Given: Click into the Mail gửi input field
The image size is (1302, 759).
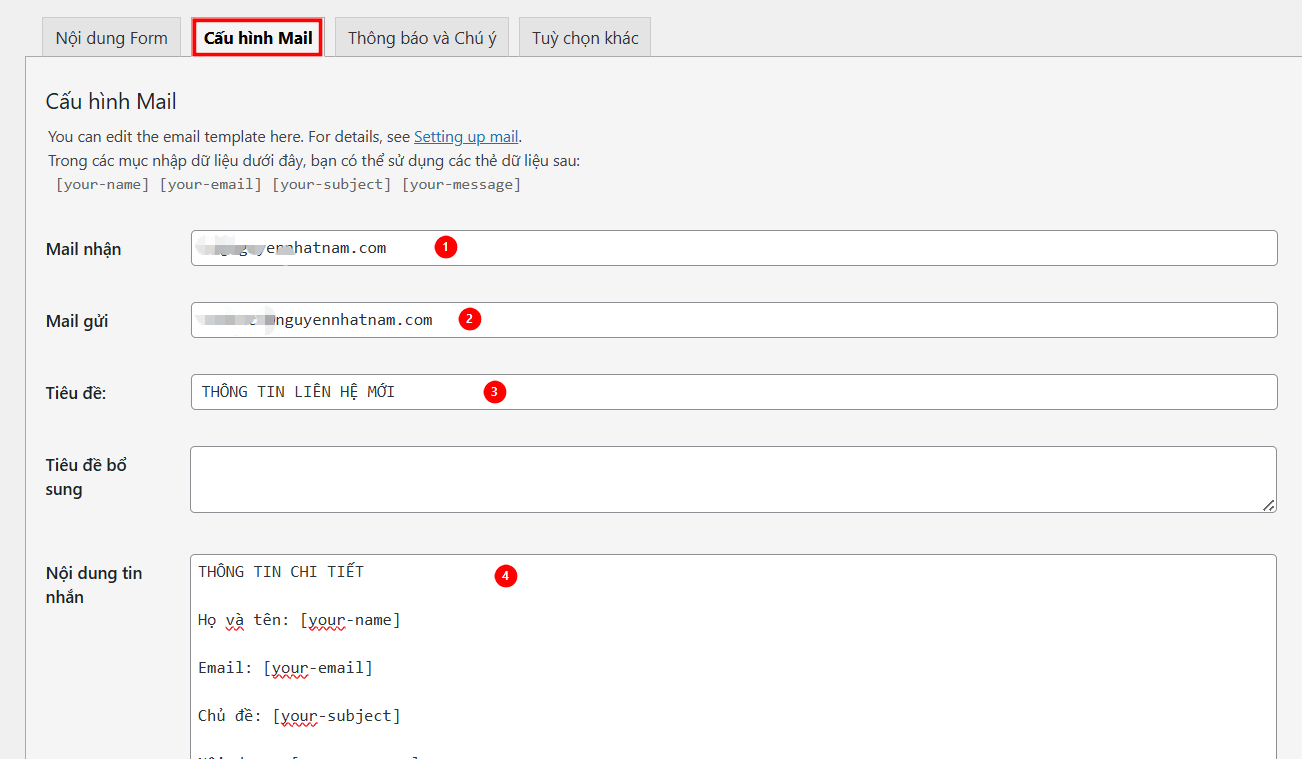Looking at the screenshot, I should coord(734,320).
